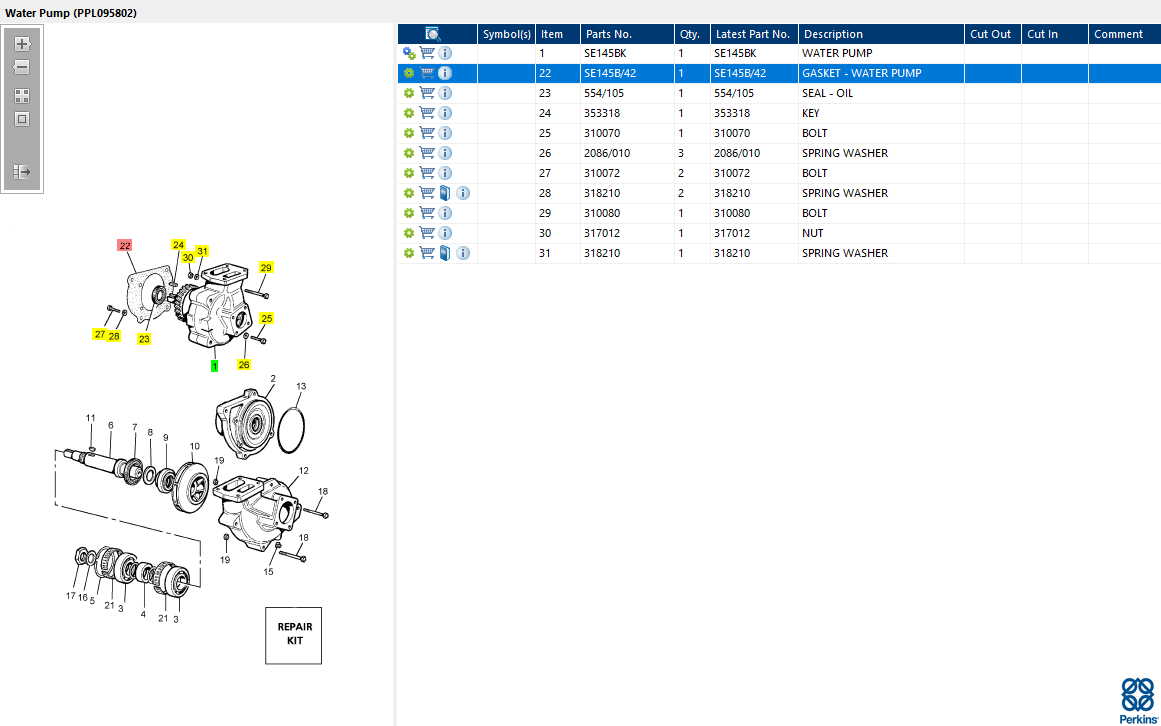This screenshot has height=726, width=1161.
Task: Select yellow callout 26 in the diagram
Action: 244,365
